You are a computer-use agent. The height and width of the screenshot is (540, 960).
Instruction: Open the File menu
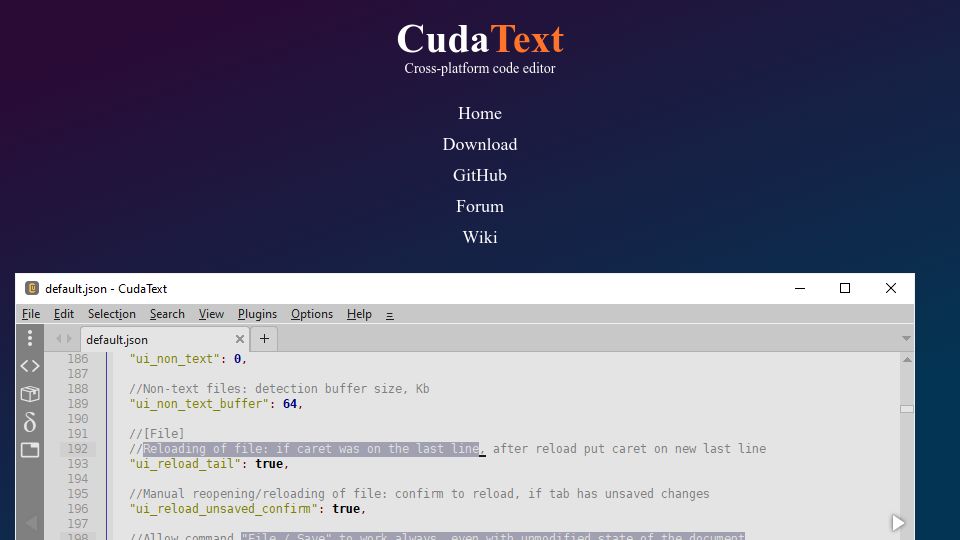pos(31,314)
